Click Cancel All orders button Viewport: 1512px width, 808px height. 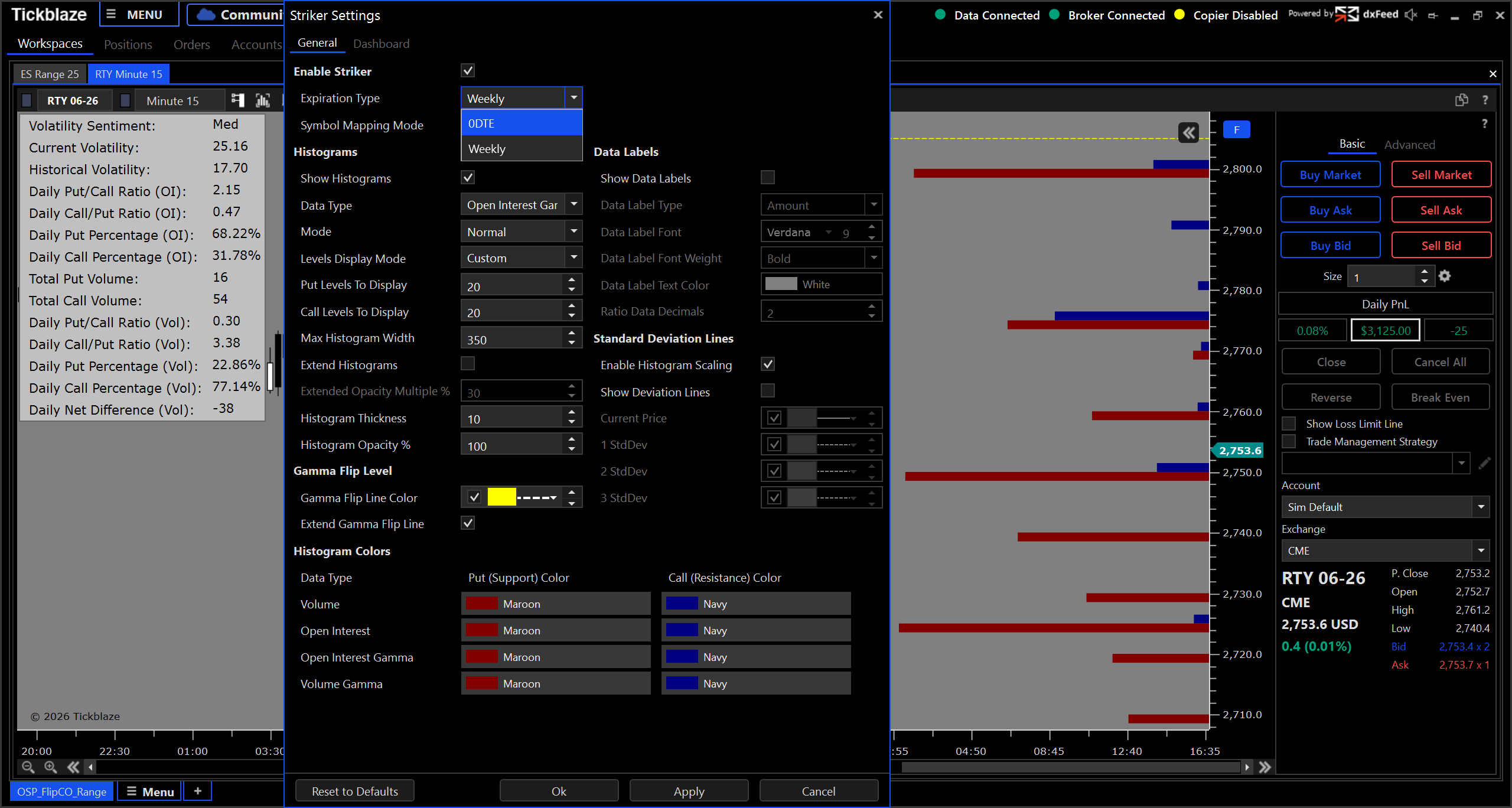[1440, 362]
